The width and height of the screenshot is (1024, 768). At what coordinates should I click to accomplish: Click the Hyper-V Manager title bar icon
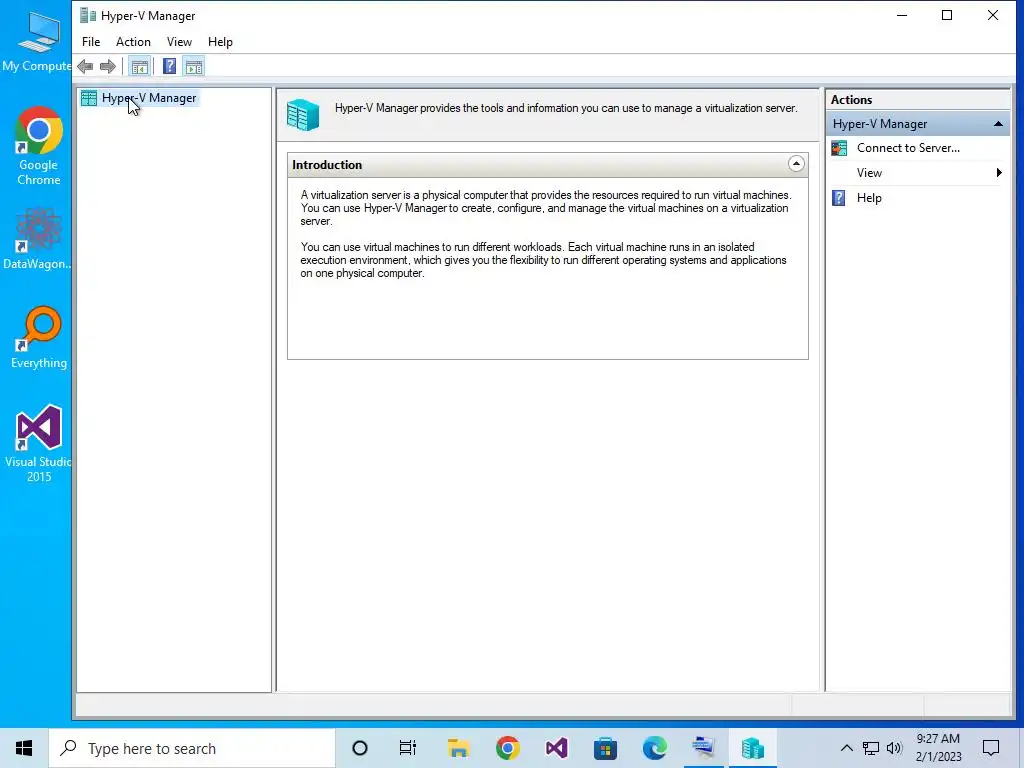pyautogui.click(x=88, y=15)
